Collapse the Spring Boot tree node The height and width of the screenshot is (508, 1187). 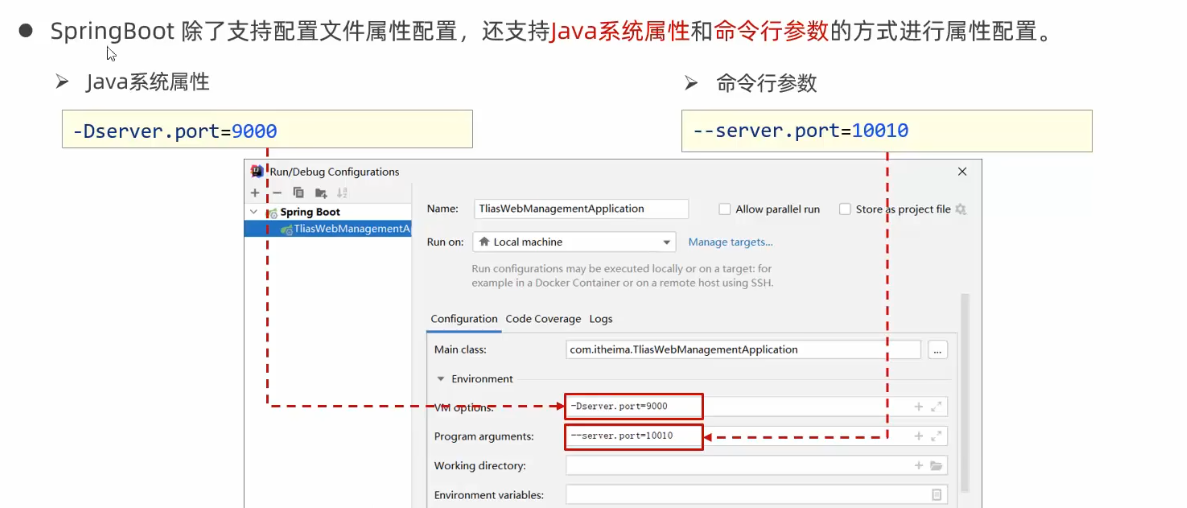[x=254, y=212]
